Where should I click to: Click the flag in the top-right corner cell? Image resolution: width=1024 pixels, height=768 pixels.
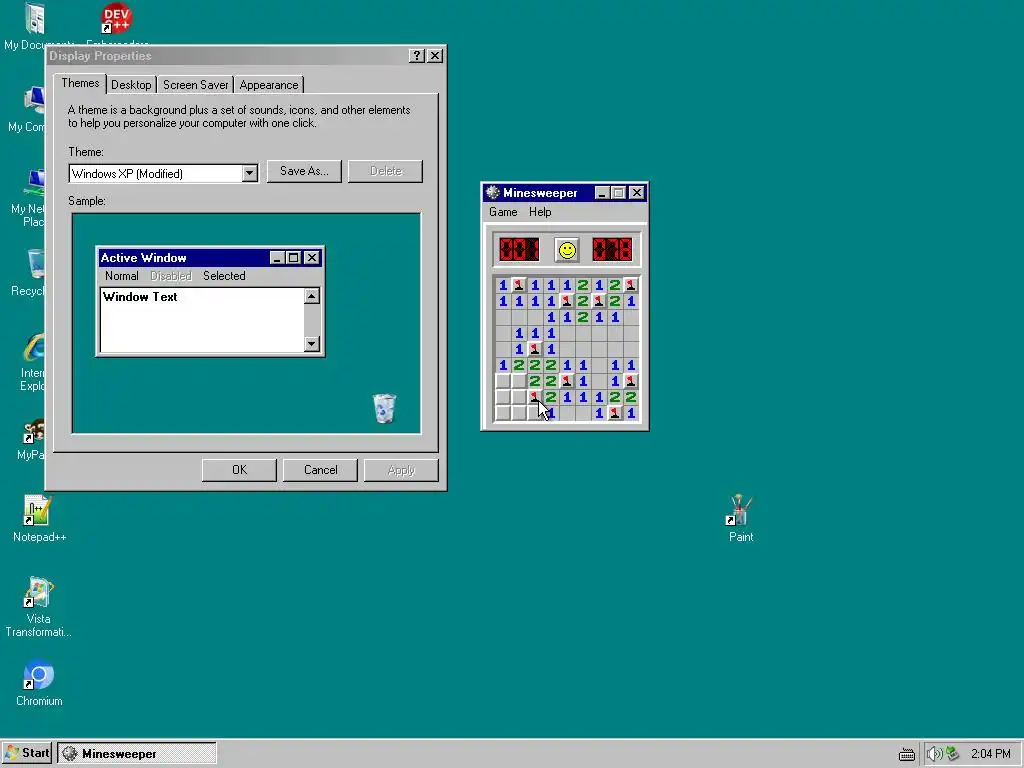(631, 285)
